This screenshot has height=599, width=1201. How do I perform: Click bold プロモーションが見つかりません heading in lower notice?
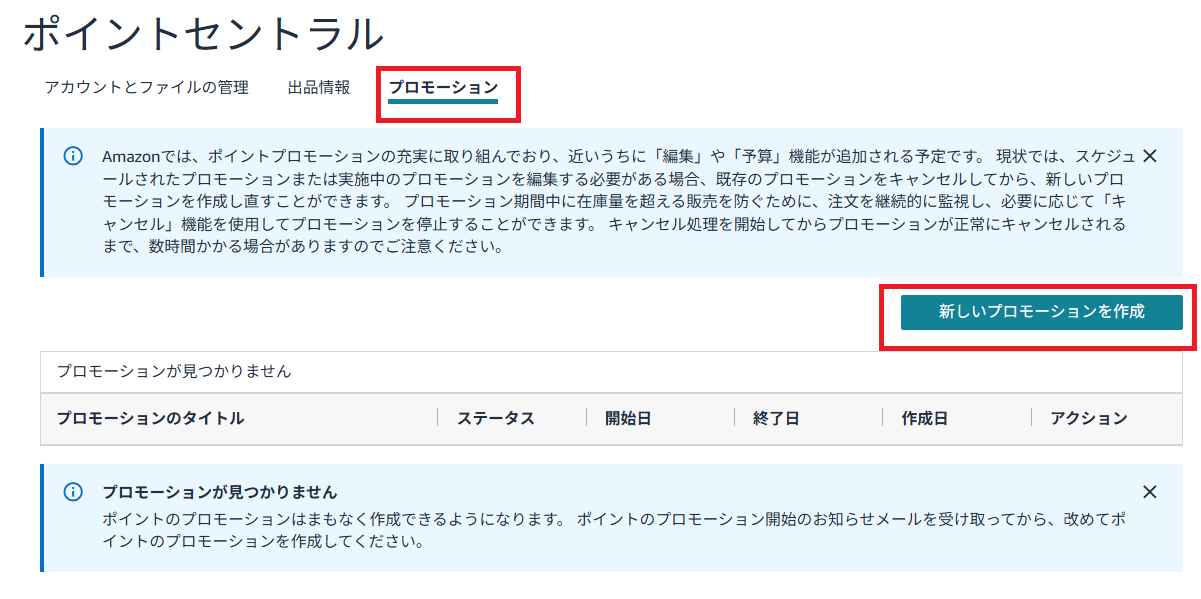click(220, 492)
